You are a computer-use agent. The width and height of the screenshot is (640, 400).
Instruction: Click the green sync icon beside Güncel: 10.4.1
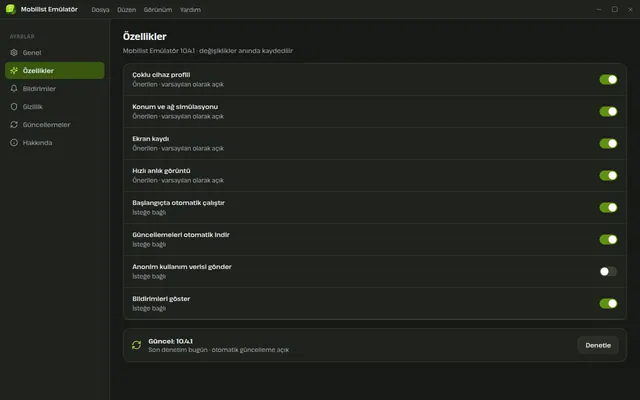click(136, 345)
